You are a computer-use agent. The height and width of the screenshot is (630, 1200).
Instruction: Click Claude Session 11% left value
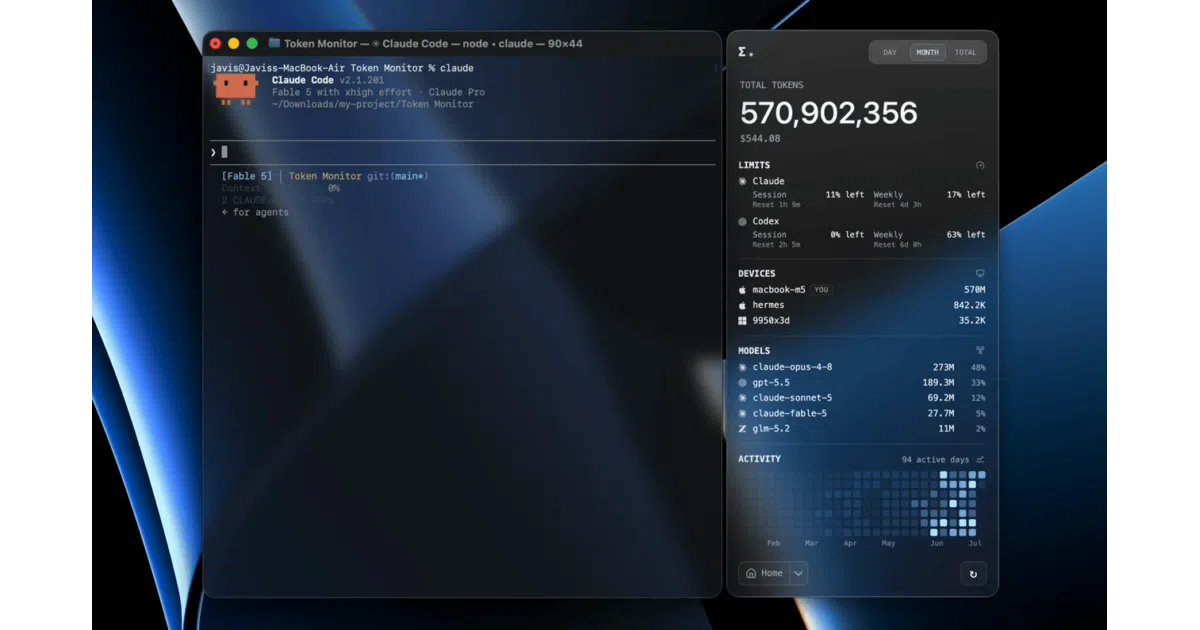[x=845, y=195]
